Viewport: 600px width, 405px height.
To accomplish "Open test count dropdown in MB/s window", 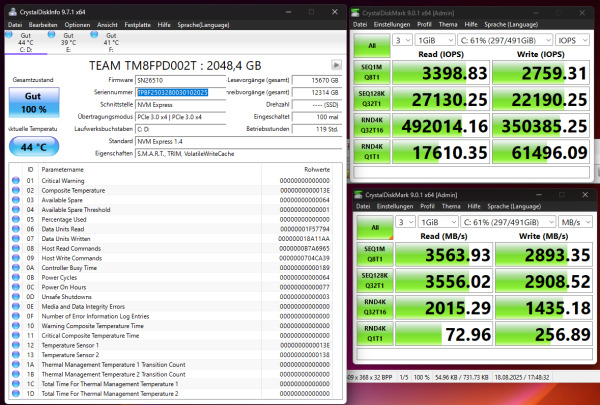I will pos(405,222).
